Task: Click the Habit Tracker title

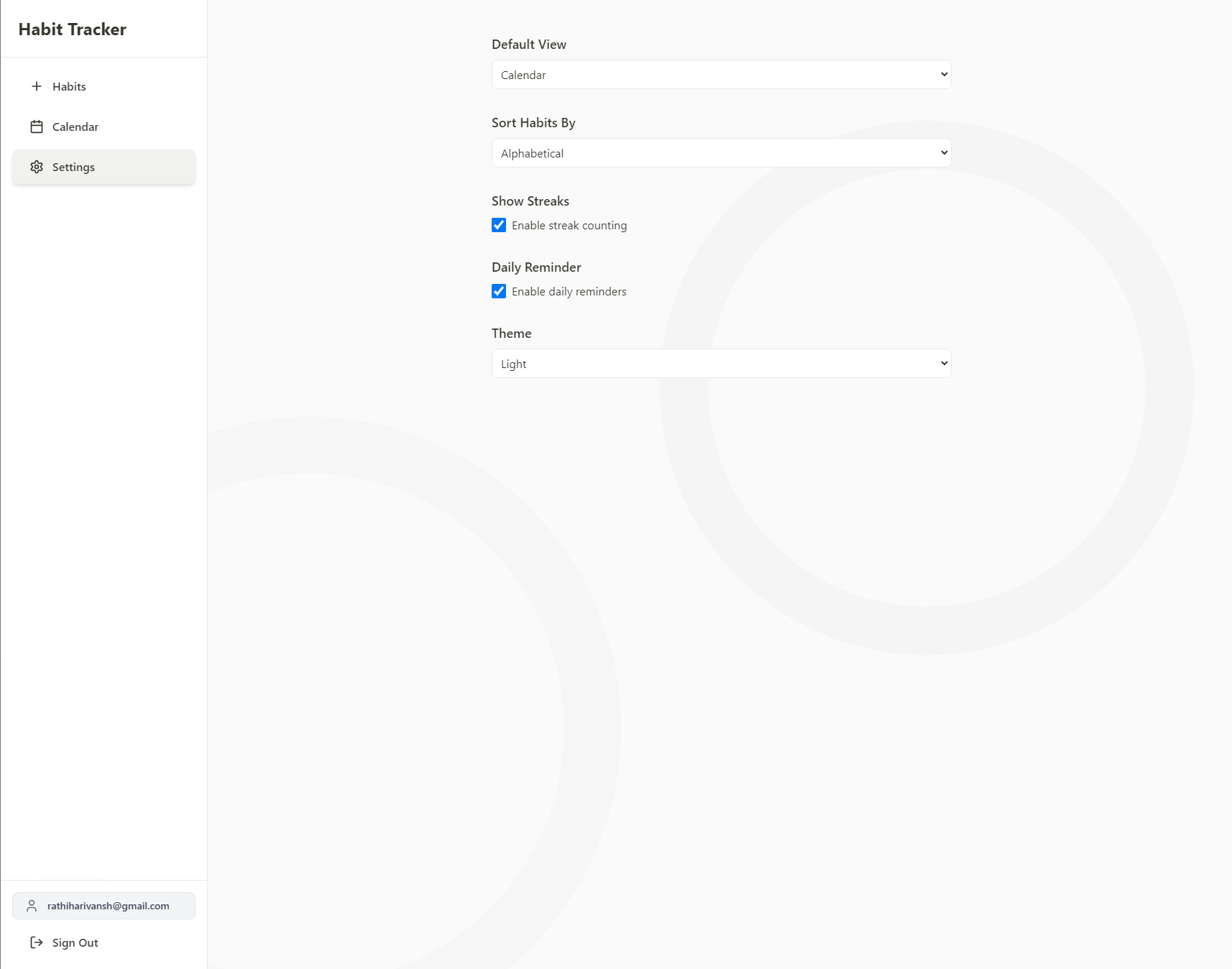Action: coord(73,29)
